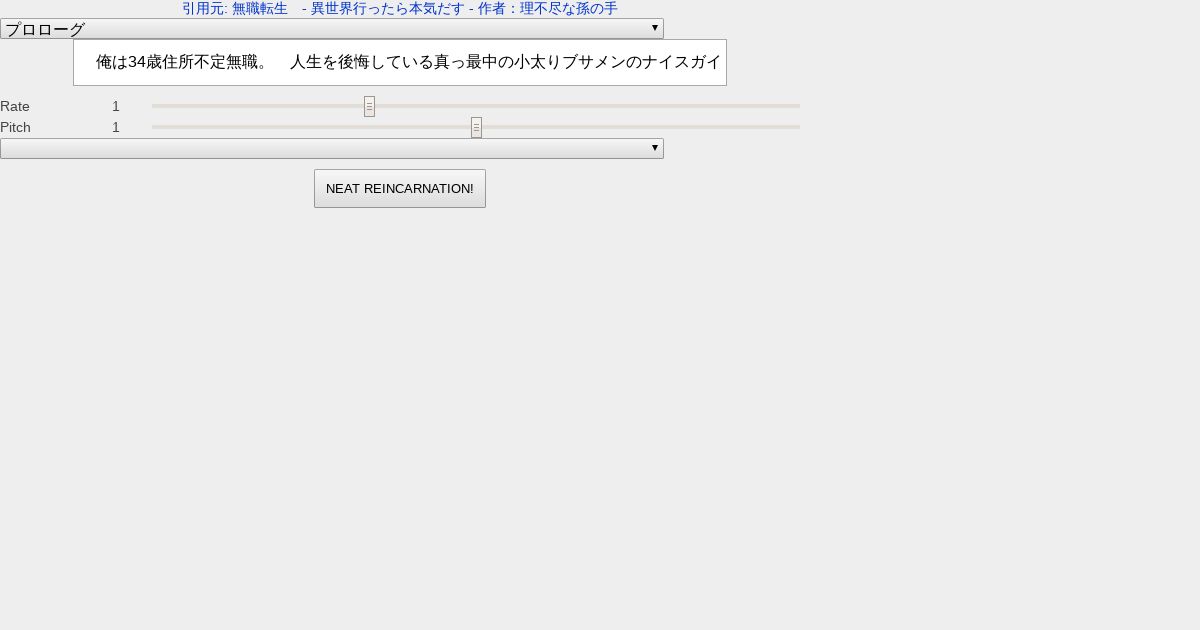Click the Rate label
Viewport: 1200px width, 630px height.
15,106
